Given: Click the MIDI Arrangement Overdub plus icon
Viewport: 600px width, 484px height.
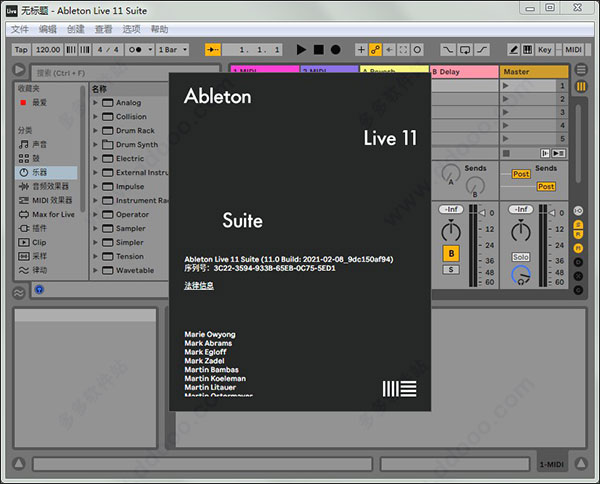Looking at the screenshot, I should tap(361, 50).
